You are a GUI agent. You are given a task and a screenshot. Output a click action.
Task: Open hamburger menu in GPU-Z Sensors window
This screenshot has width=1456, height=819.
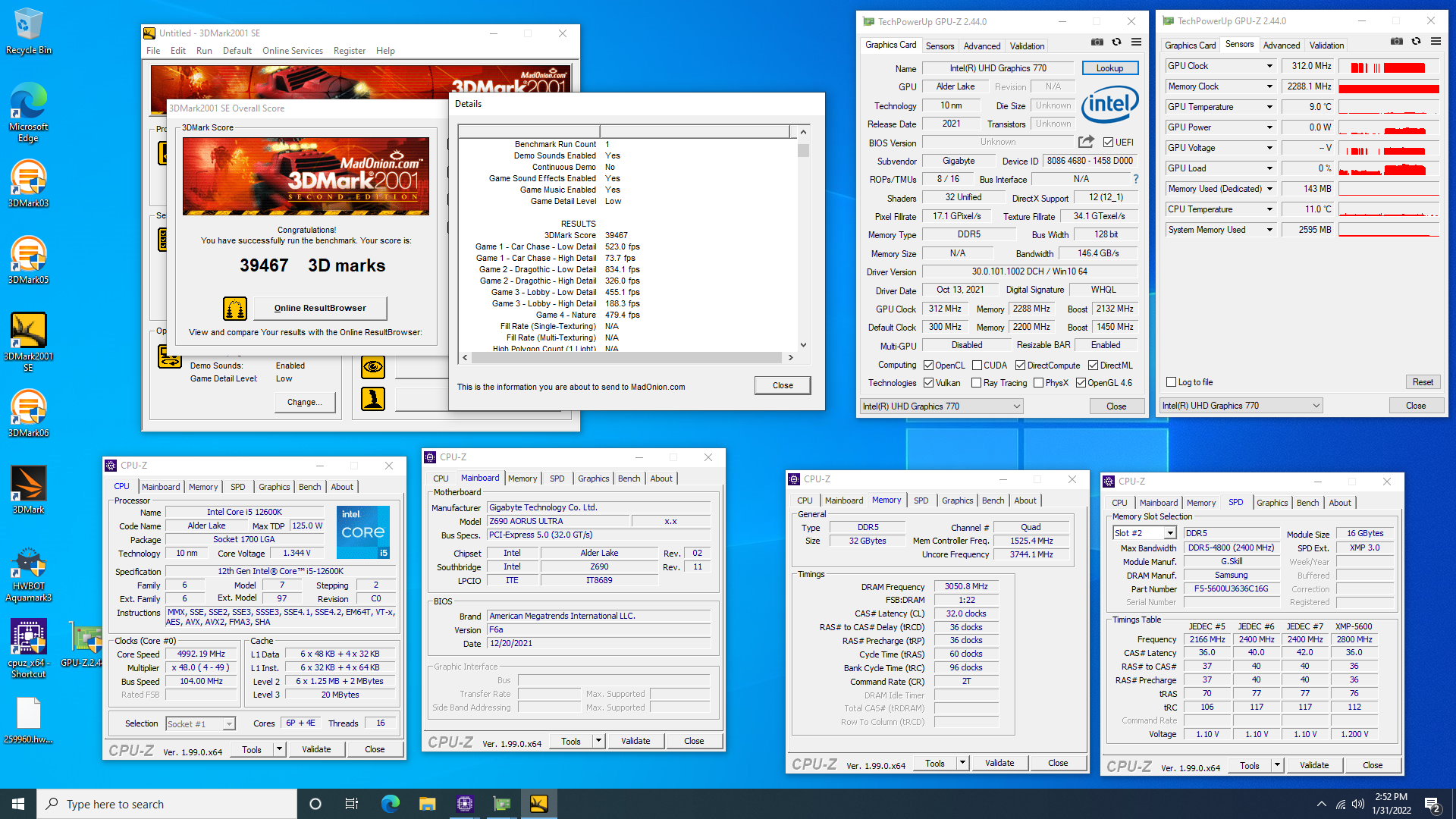[x=1436, y=42]
